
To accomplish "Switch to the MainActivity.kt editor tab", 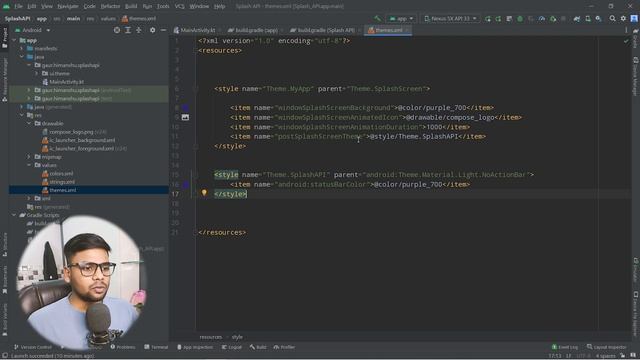I will click(197, 30).
